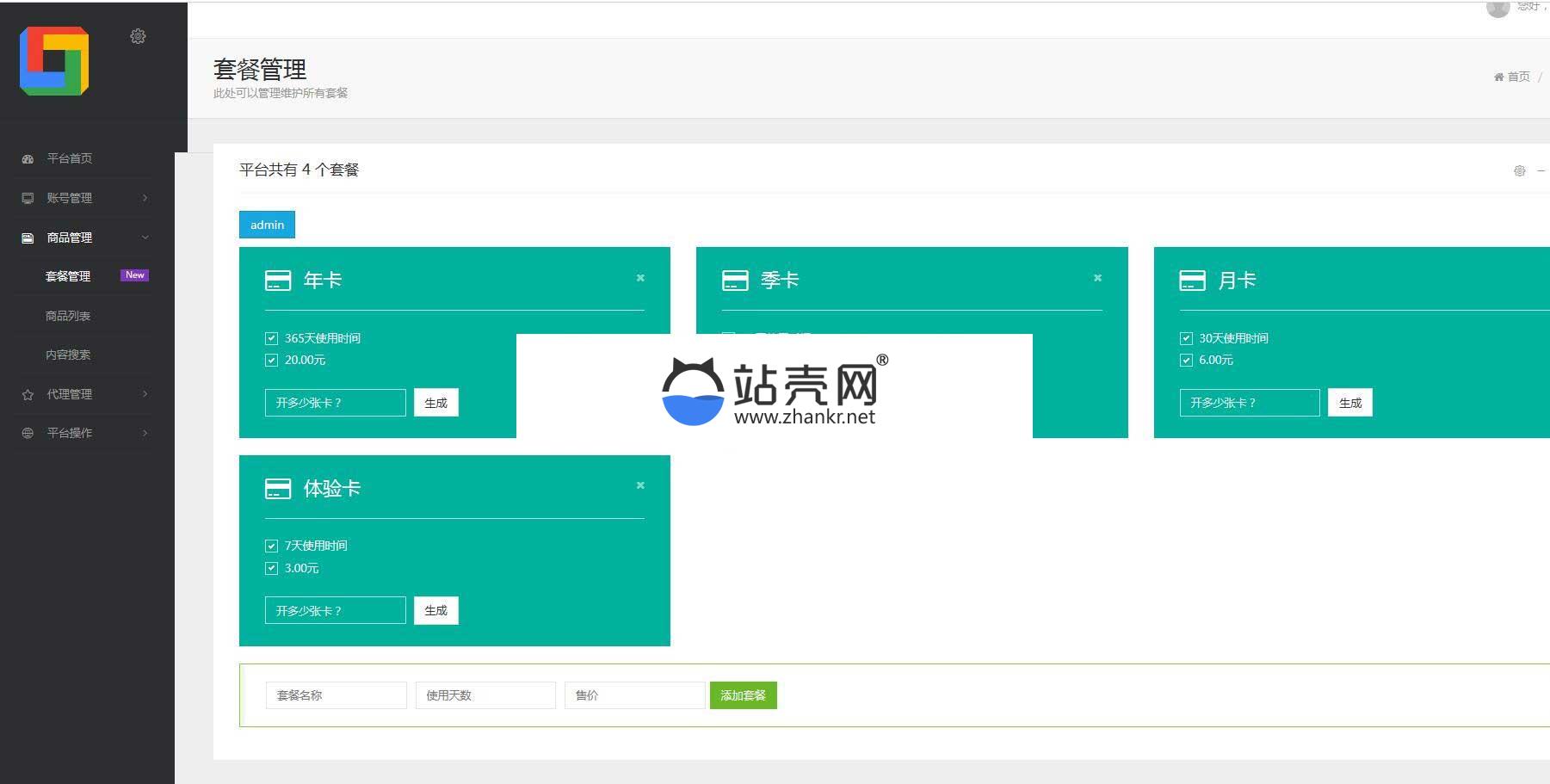The height and width of the screenshot is (784, 1550).
Task: Uncheck the 365天使用时间 checkbox on 年卡
Action: click(x=271, y=337)
